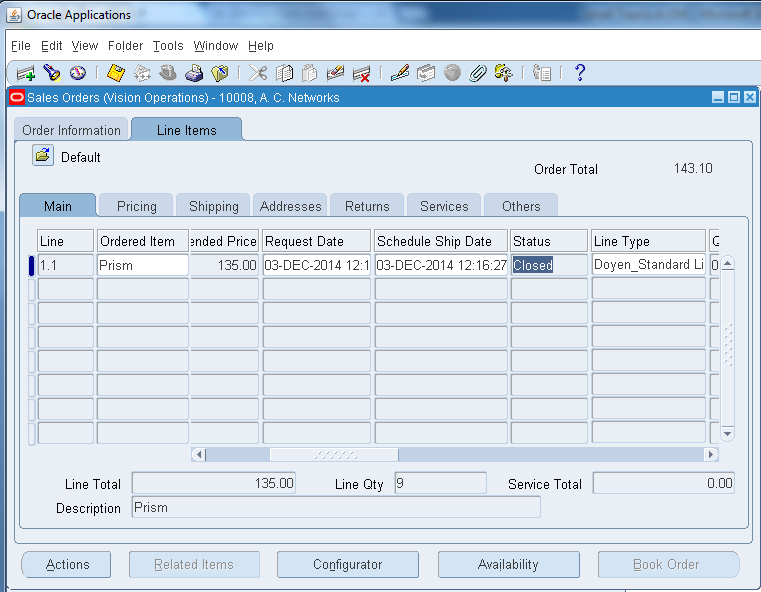Screen dimensions: 761x592
Task: Select the Line Items tab
Action: [x=187, y=130]
